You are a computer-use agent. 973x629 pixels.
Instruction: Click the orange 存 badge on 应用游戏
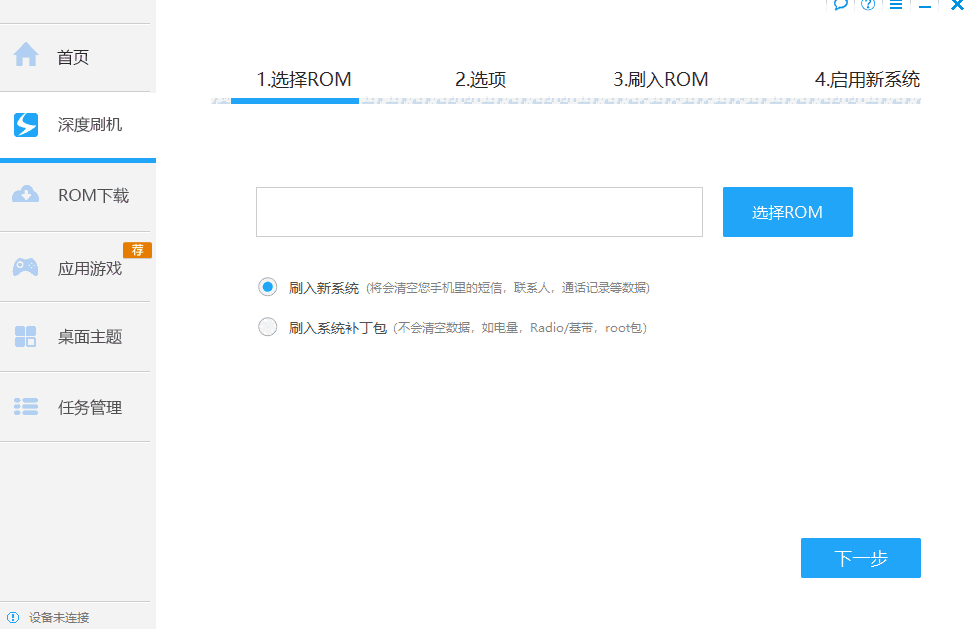[x=138, y=249]
